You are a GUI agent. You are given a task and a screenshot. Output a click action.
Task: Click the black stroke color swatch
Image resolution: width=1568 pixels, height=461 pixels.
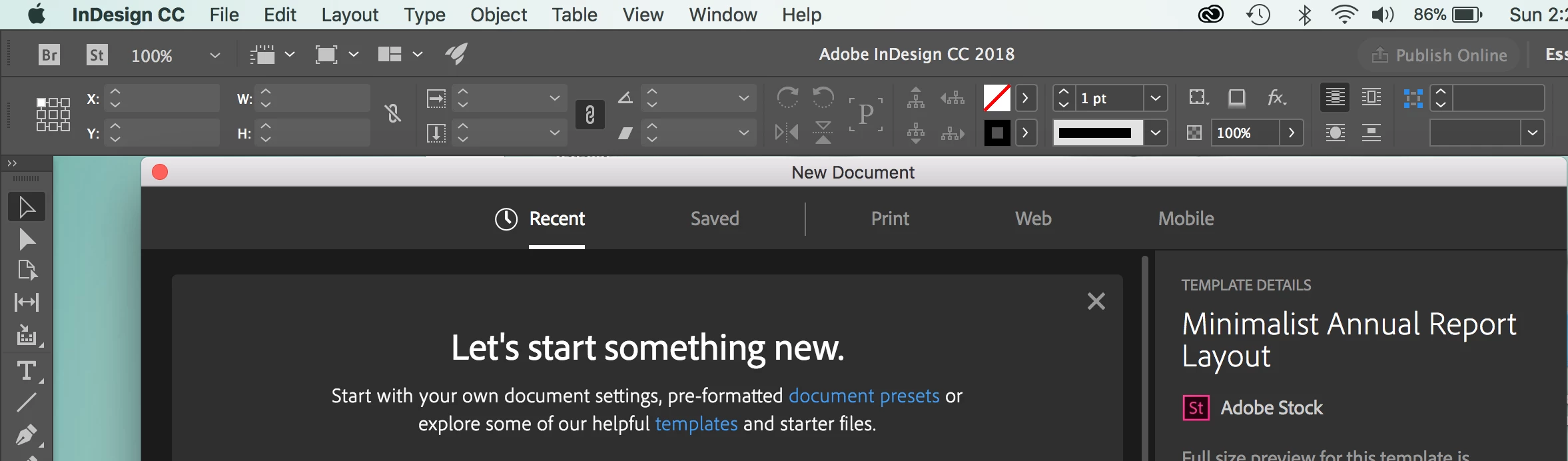coord(997,133)
